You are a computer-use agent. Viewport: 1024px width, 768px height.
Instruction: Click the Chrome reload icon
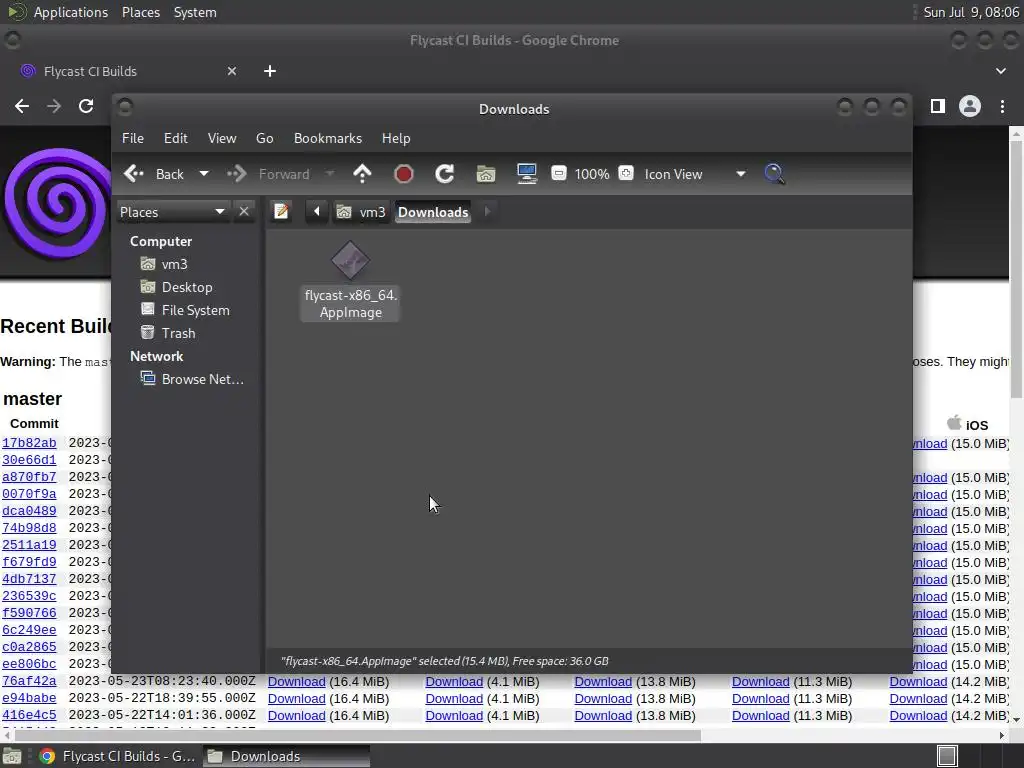click(86, 106)
